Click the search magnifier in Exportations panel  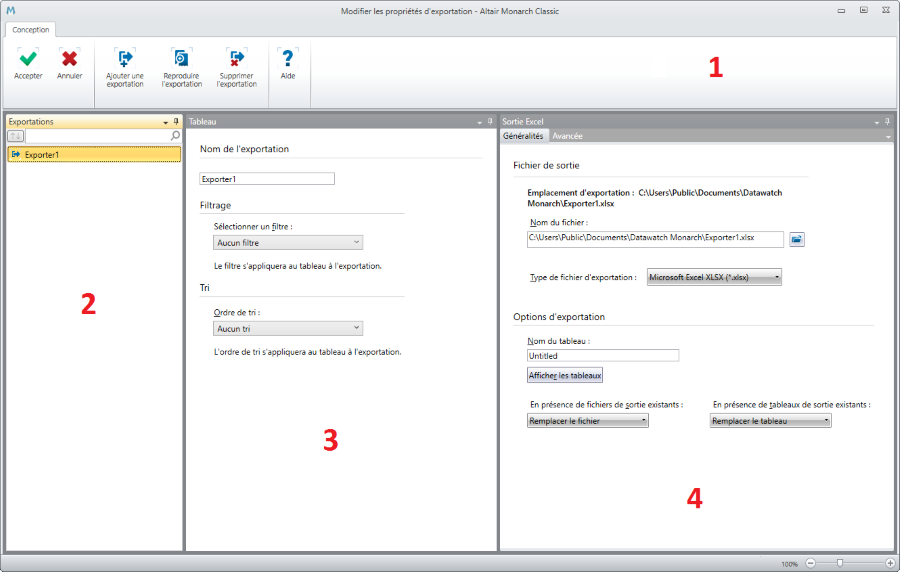pos(175,136)
